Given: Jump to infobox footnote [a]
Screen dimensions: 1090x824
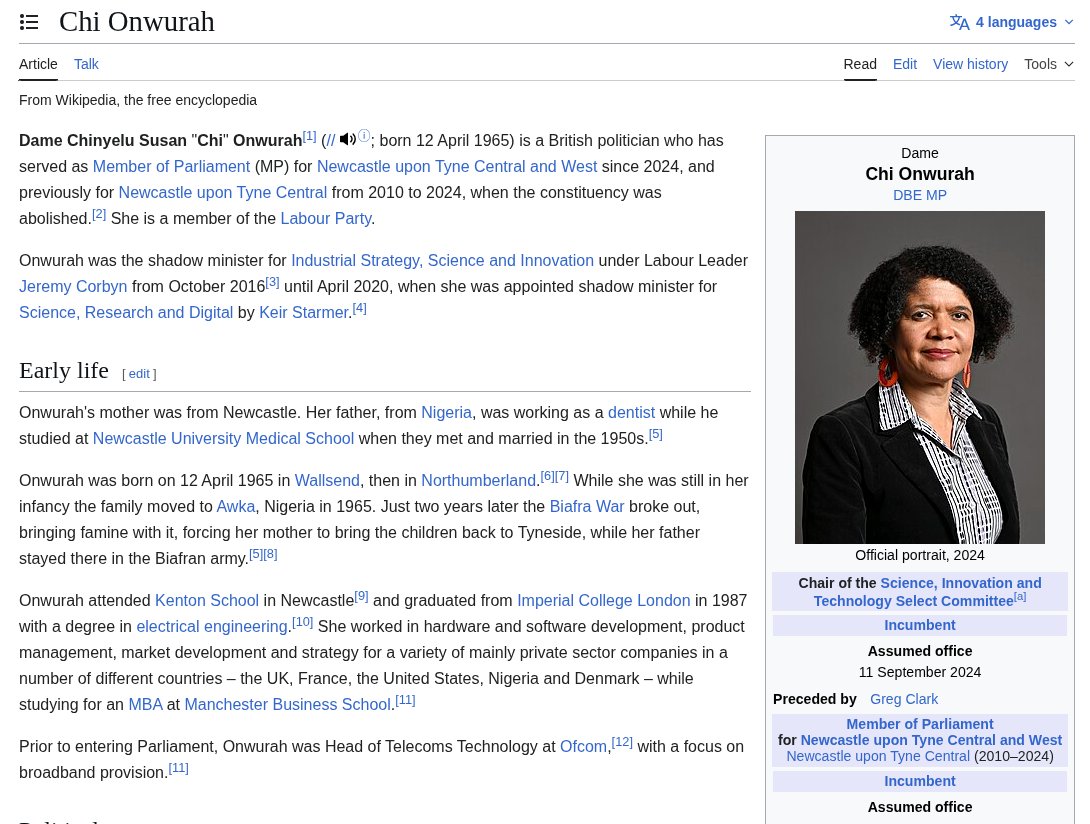Looking at the screenshot, I should click(x=1020, y=597).
